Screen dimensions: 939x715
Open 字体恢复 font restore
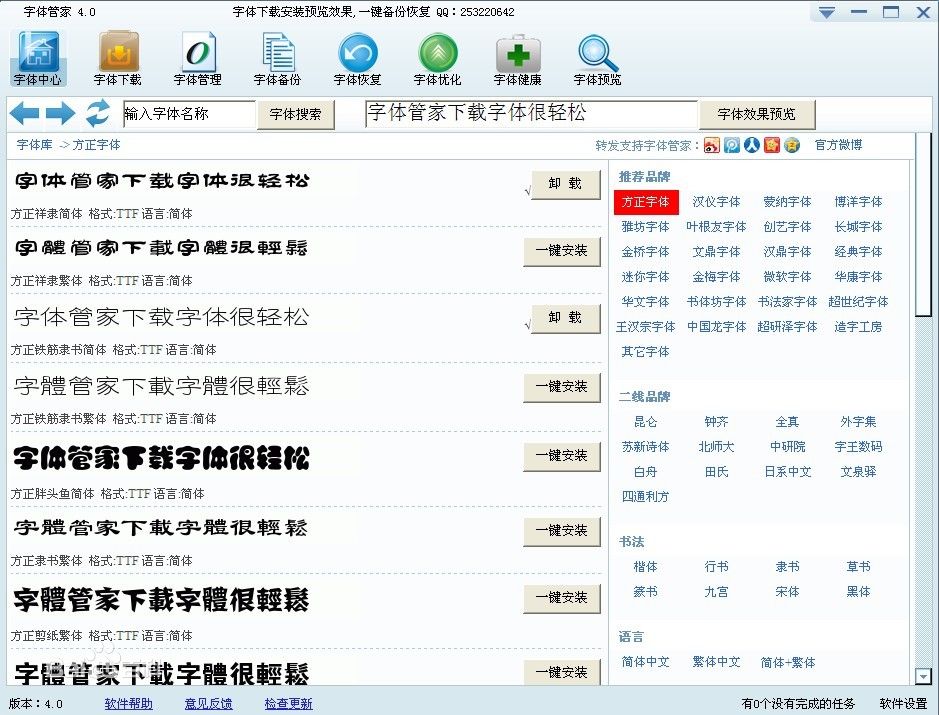coord(357,55)
